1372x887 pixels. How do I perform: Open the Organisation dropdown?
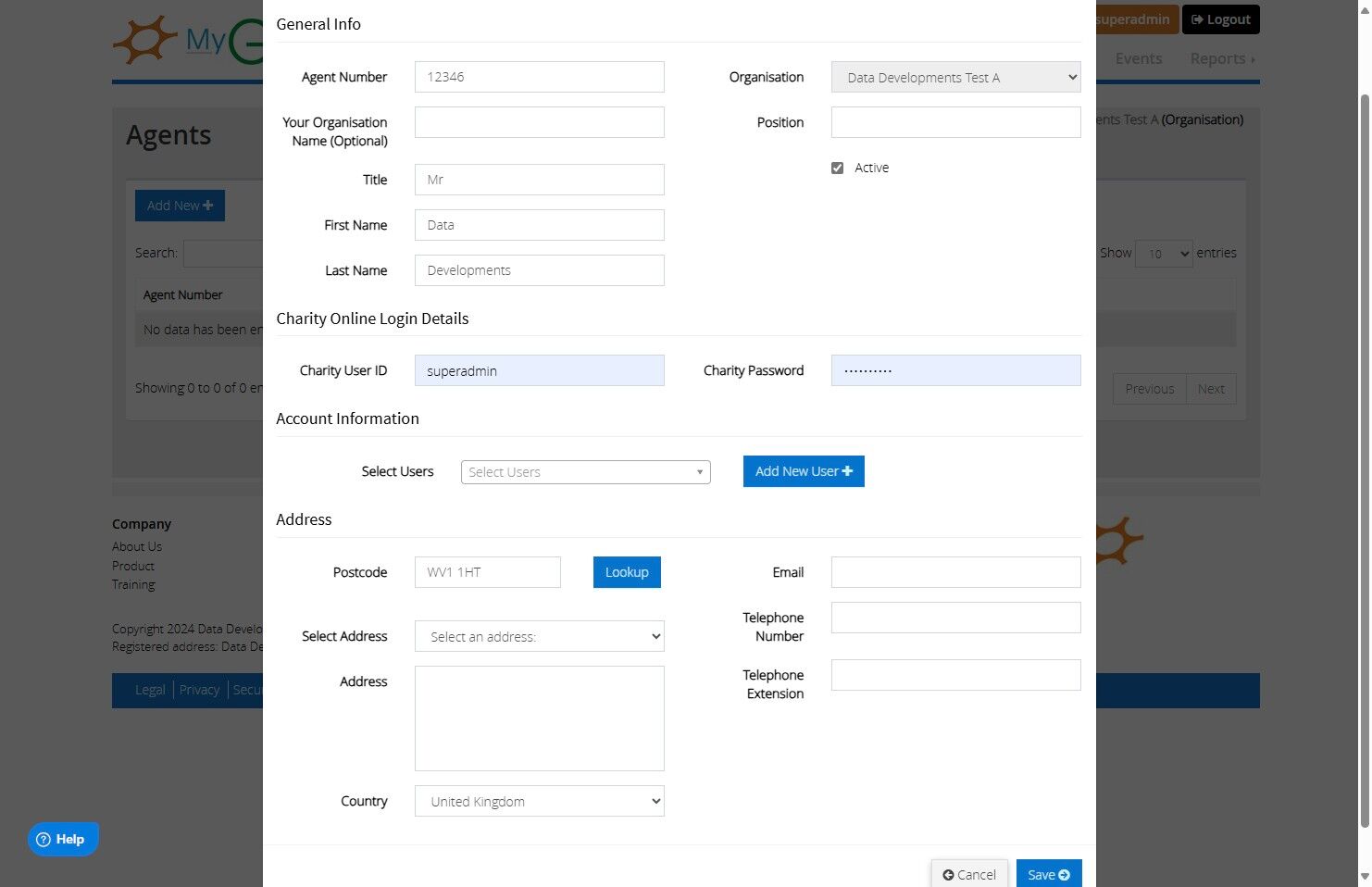pos(956,77)
